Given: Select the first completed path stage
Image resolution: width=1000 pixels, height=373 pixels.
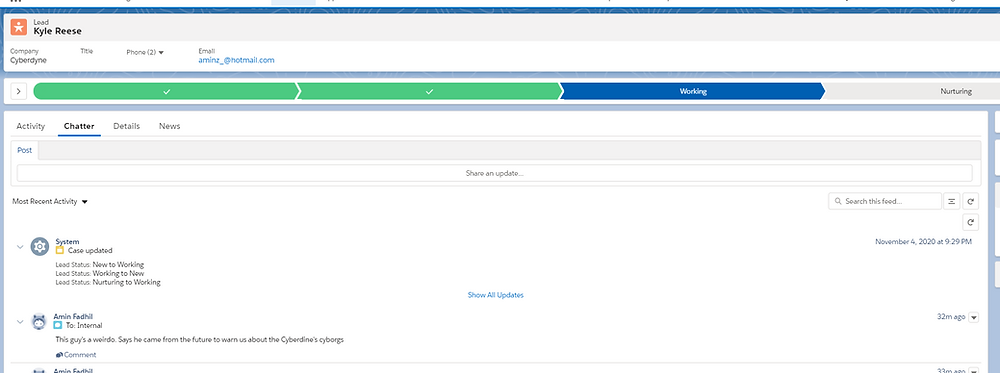Looking at the screenshot, I should [166, 91].
